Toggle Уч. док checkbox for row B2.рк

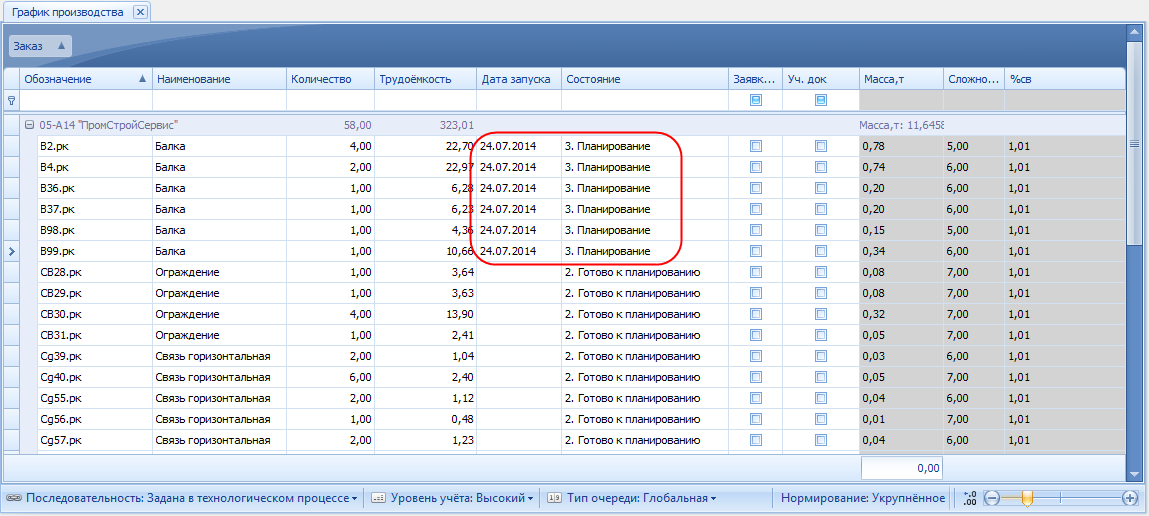pos(821,147)
